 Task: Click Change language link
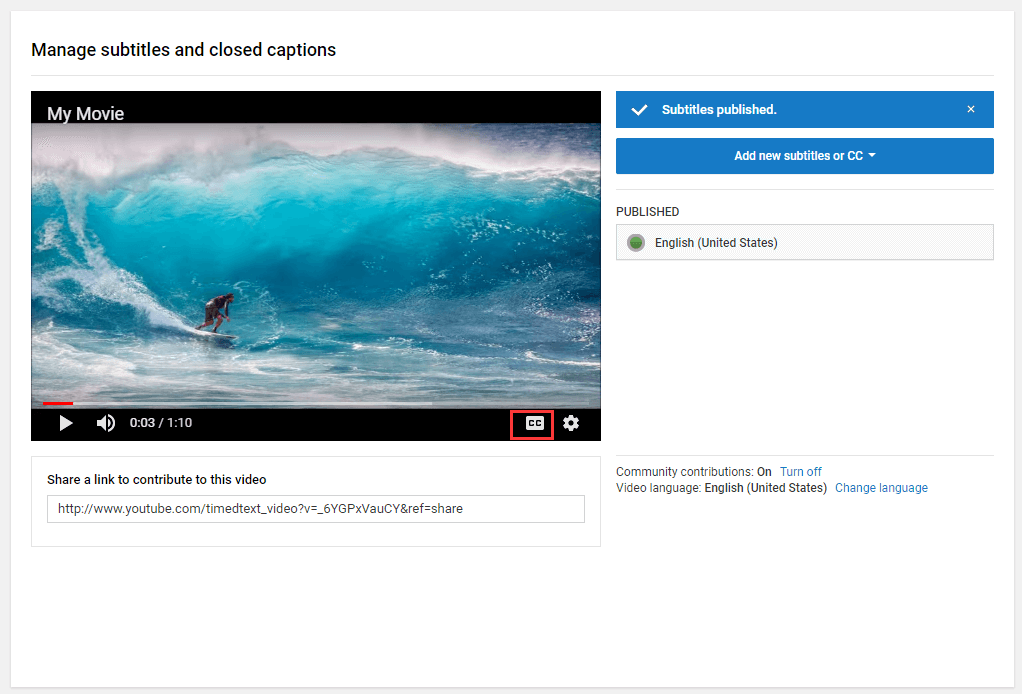click(x=881, y=487)
